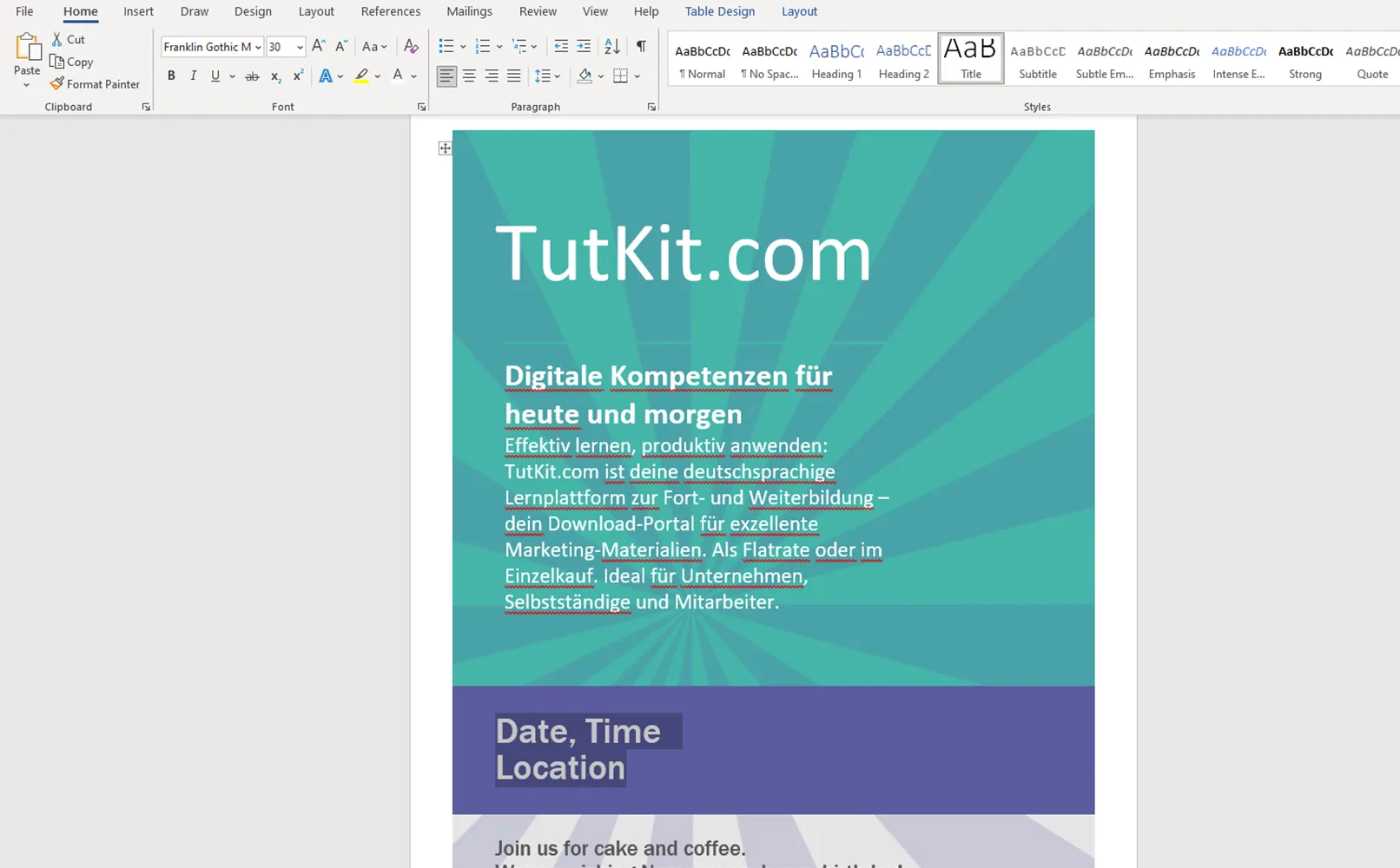
Task: Activate the Format Painter
Action: click(95, 84)
